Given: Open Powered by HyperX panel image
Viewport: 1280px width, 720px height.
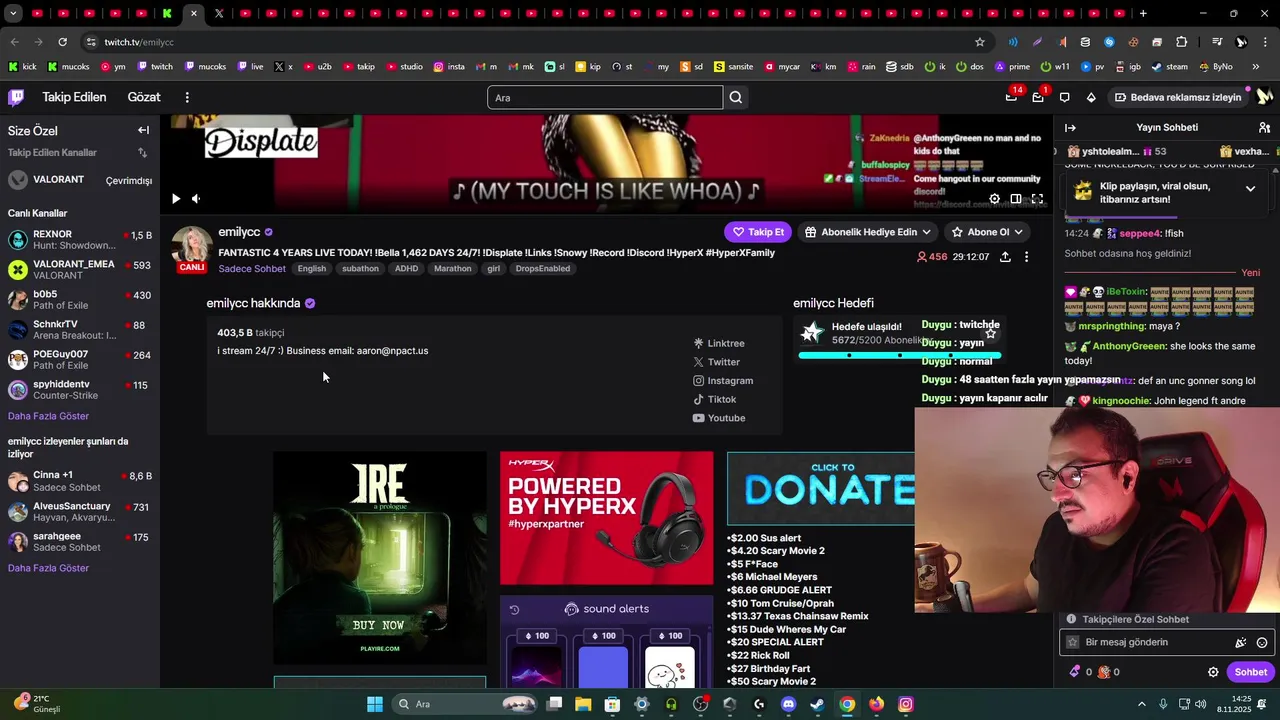Looking at the screenshot, I should pos(607,518).
